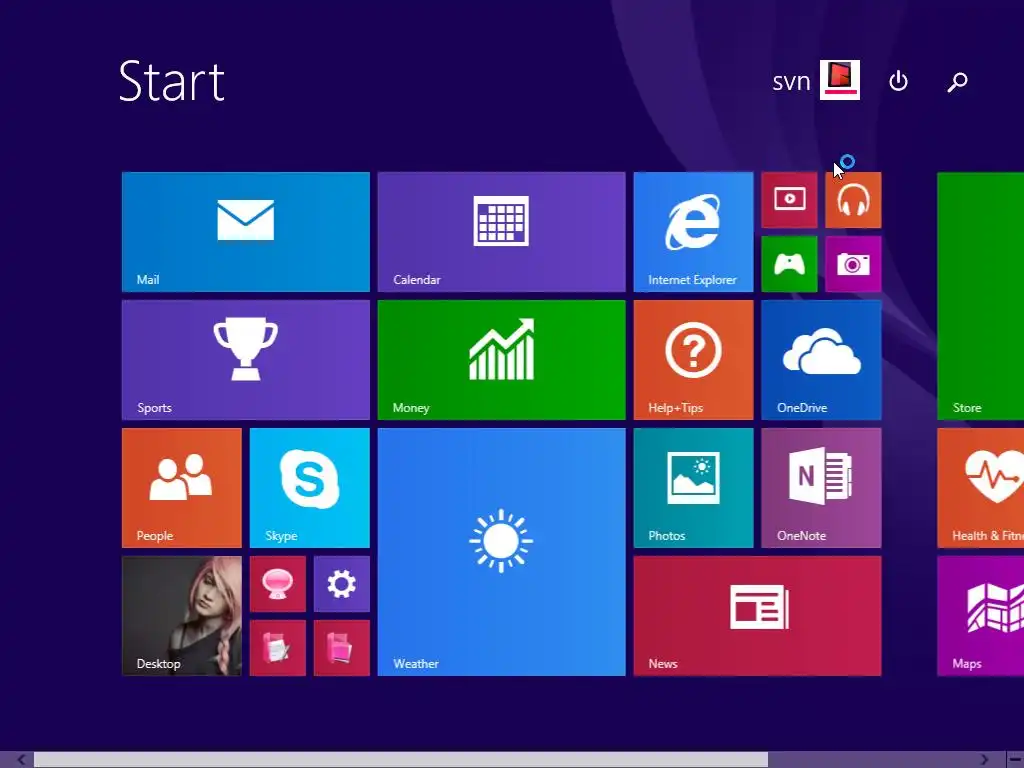Click the svn account picture

tap(840, 80)
